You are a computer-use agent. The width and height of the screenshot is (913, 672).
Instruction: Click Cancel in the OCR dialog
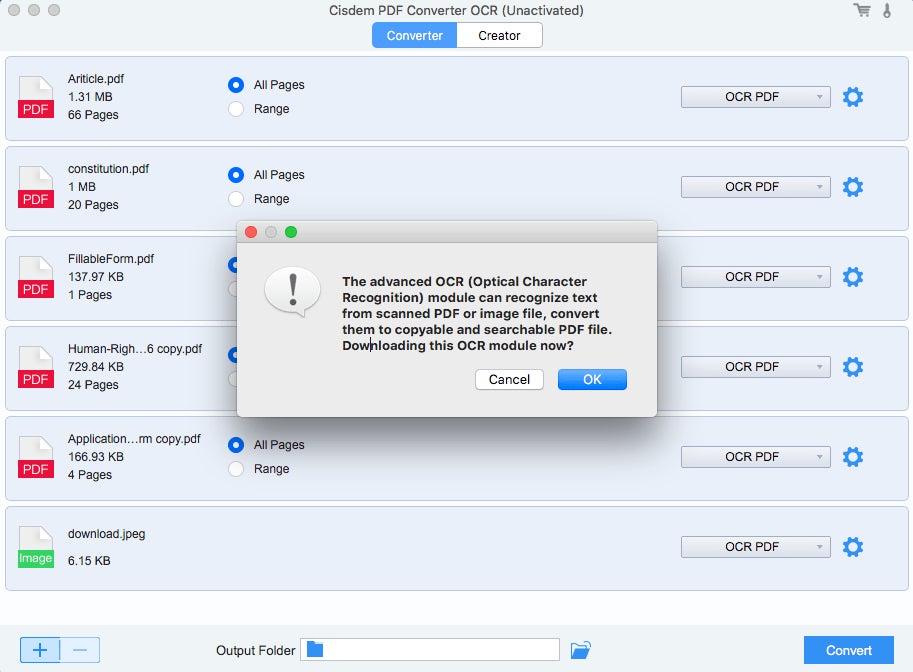[509, 380]
